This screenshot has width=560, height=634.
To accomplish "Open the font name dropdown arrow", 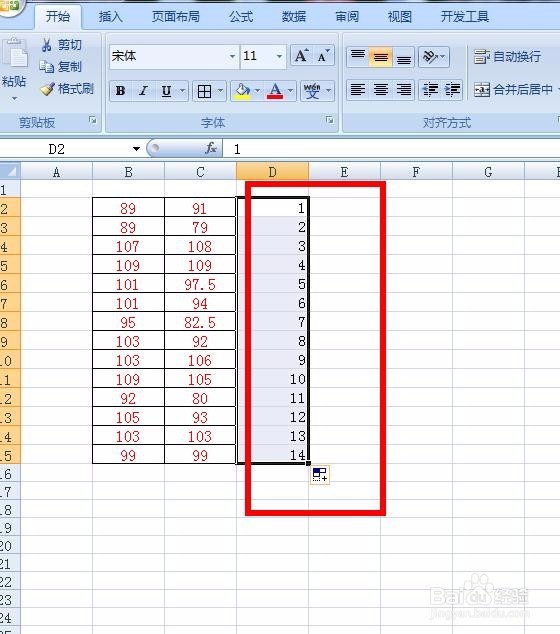I will 232,56.
